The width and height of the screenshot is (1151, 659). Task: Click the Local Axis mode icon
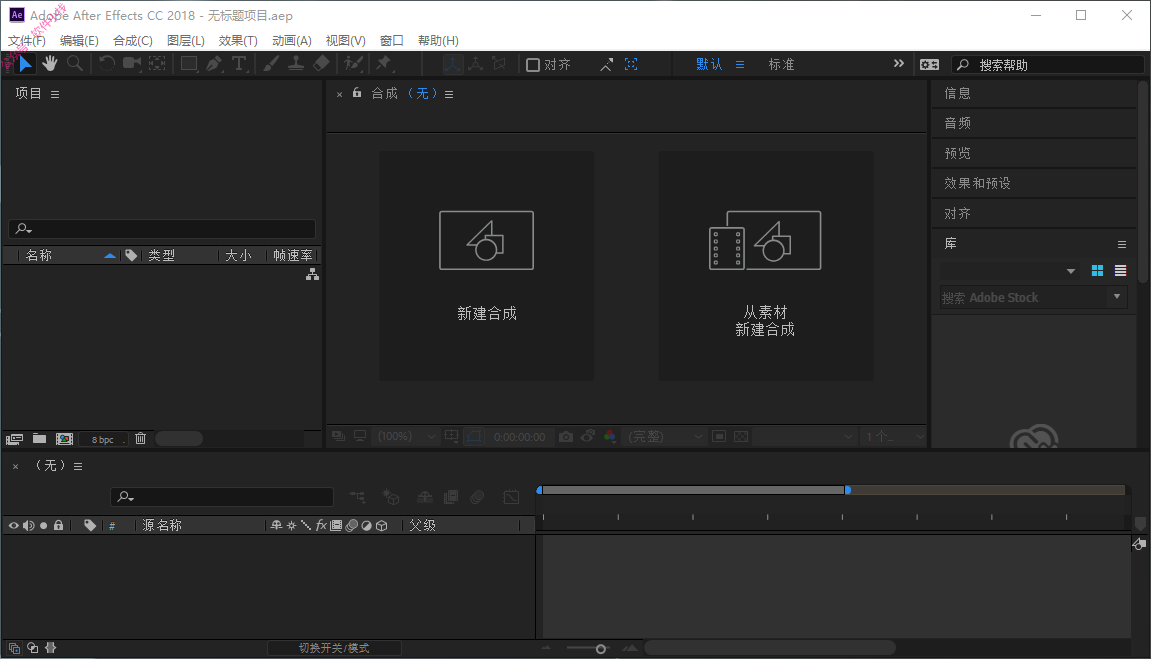coord(452,64)
